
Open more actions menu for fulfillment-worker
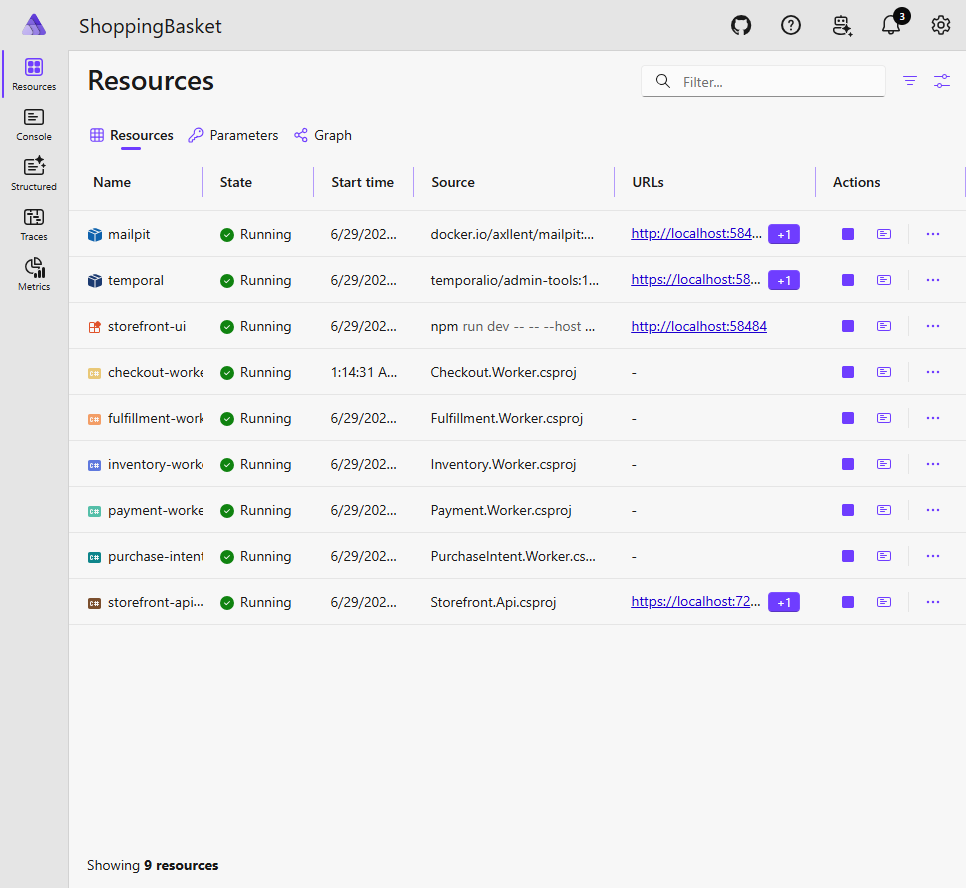tap(933, 418)
